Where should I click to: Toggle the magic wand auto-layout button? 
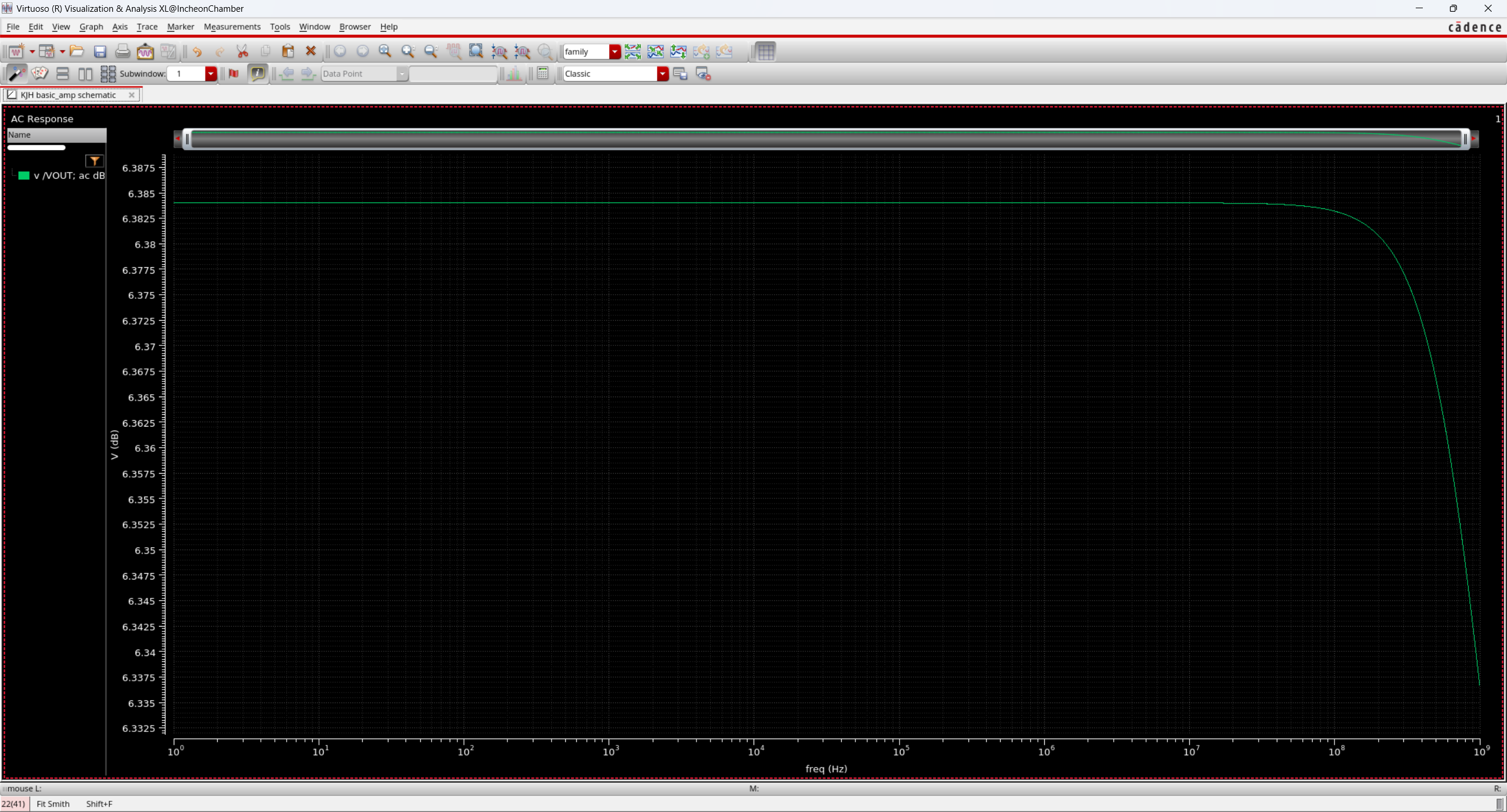coord(16,74)
